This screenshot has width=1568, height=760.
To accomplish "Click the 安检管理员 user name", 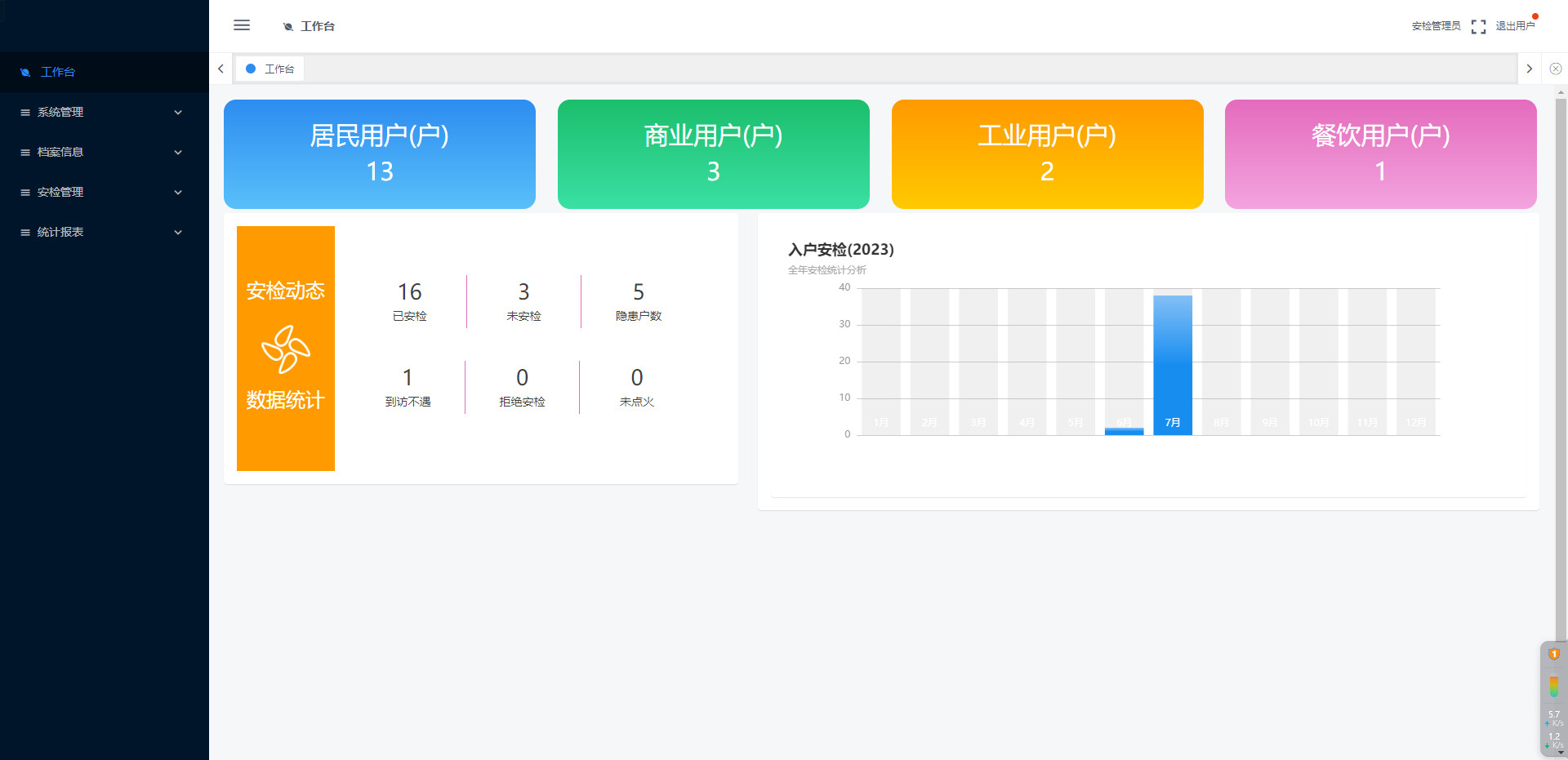I will [x=1436, y=26].
